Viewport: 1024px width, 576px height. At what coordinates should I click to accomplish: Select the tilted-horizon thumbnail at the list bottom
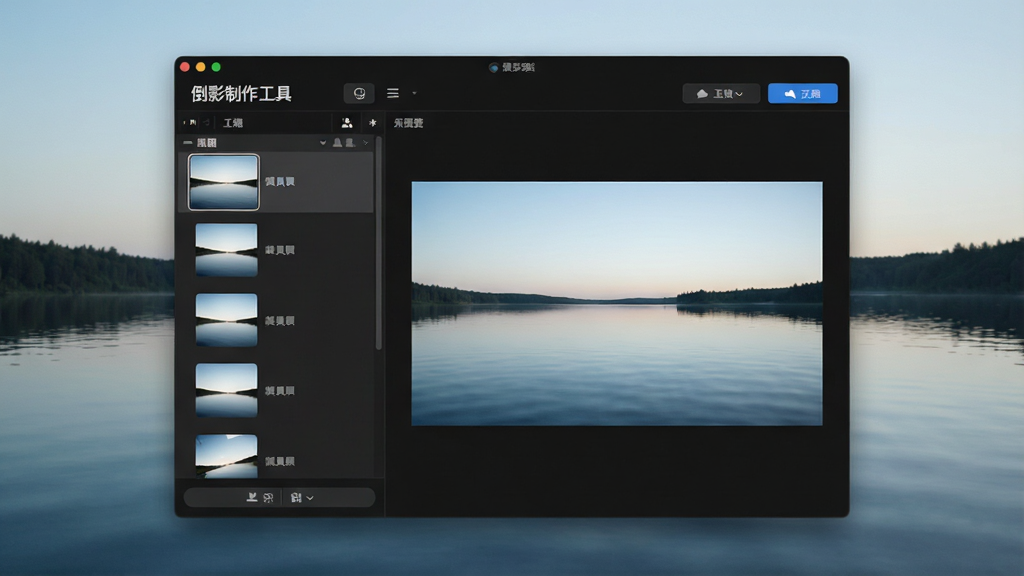coord(227,456)
